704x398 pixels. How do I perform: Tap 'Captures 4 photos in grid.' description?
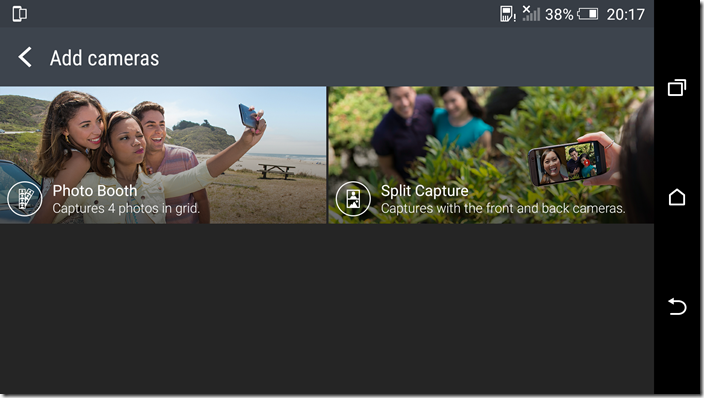click(126, 208)
